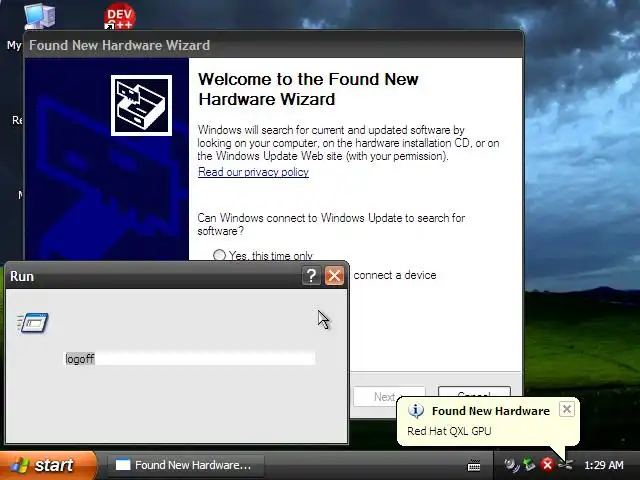The width and height of the screenshot is (640, 480).
Task: Switch to Found New Hardware taskbar button
Action: pos(186,465)
